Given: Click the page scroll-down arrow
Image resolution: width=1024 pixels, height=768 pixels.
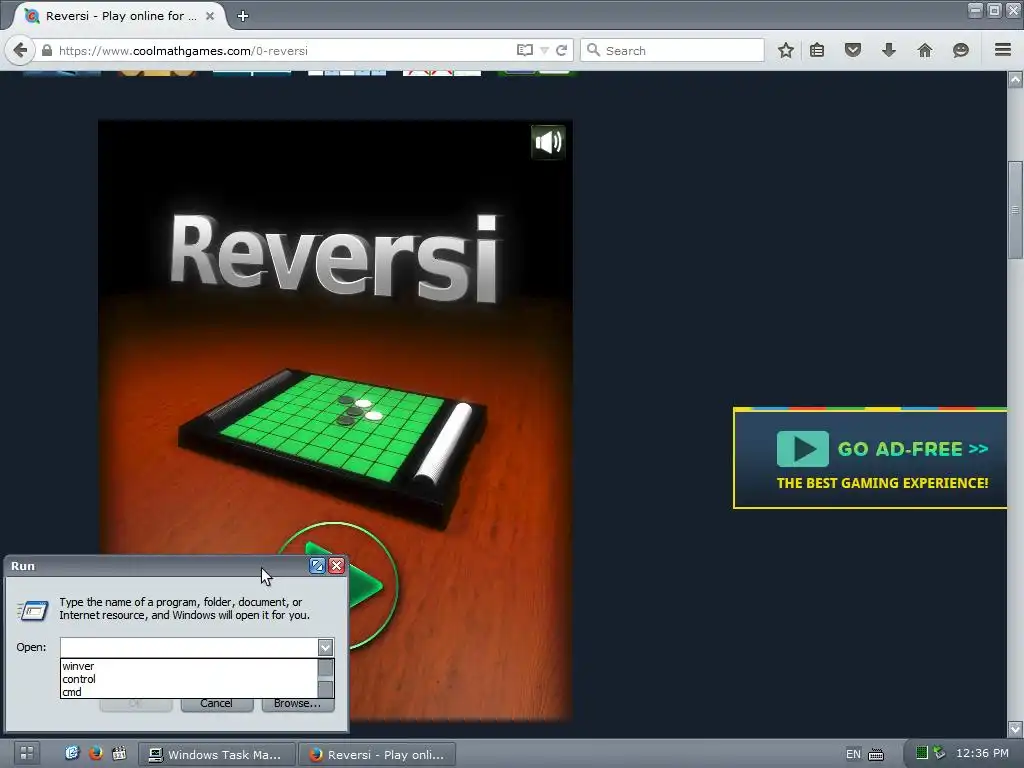Looking at the screenshot, I should click(1015, 728).
